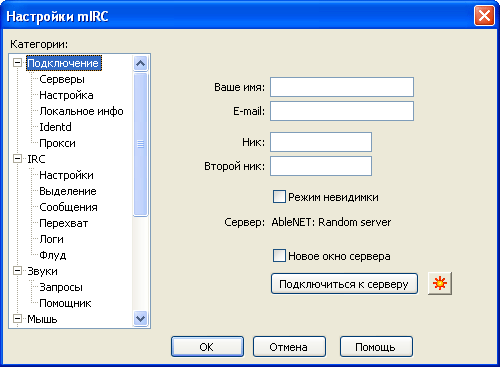Select the Выделение category

pyautogui.click(x=68, y=191)
